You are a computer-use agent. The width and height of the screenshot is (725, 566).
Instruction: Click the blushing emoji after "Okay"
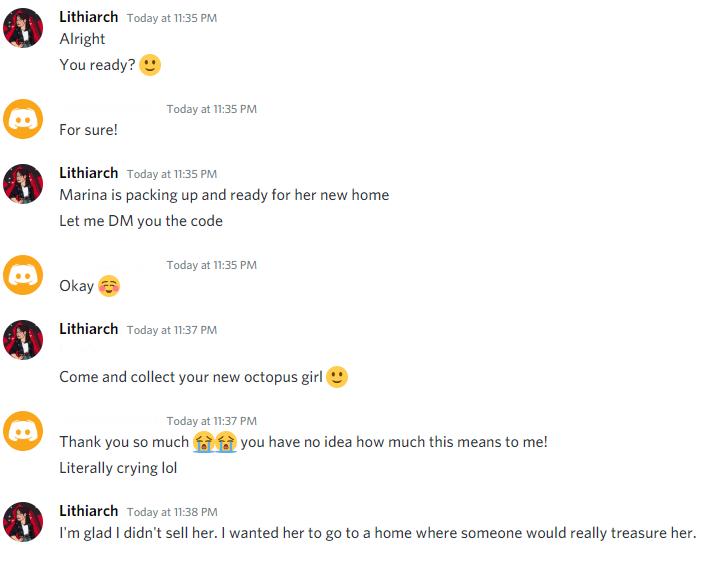[x=109, y=286]
